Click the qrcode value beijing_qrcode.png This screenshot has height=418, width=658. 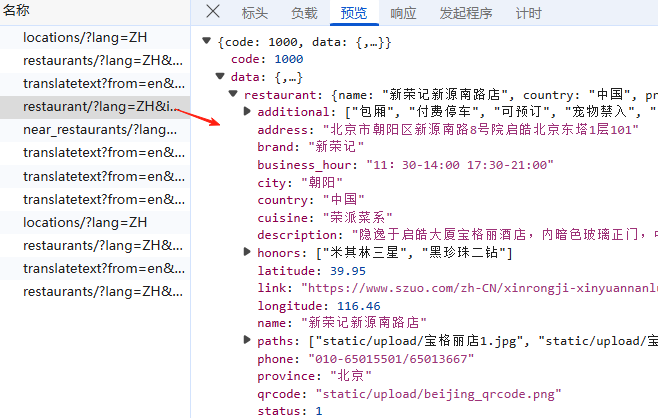pyautogui.click(x=438, y=394)
